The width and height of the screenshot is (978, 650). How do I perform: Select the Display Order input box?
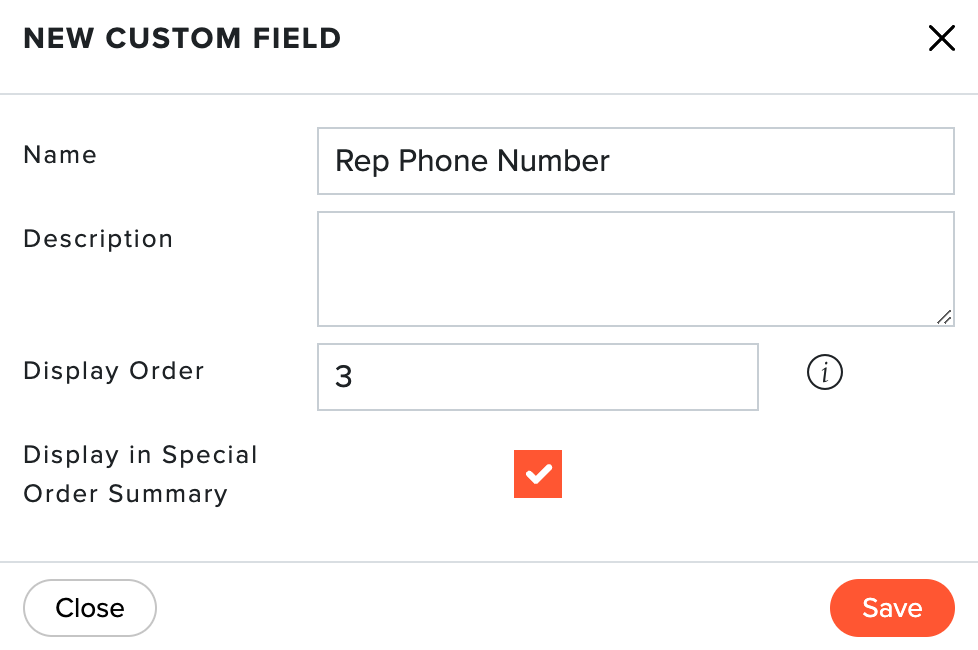coord(538,377)
